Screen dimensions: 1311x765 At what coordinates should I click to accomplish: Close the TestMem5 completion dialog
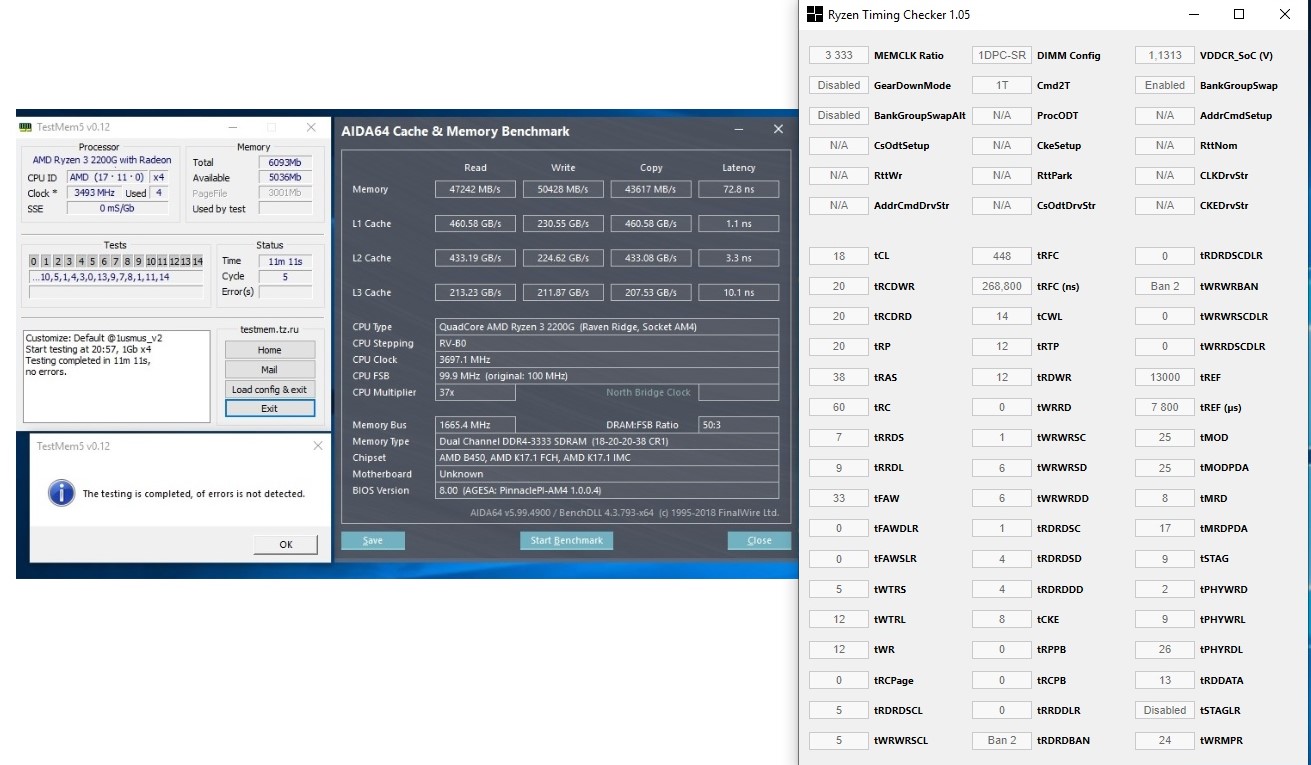[318, 445]
